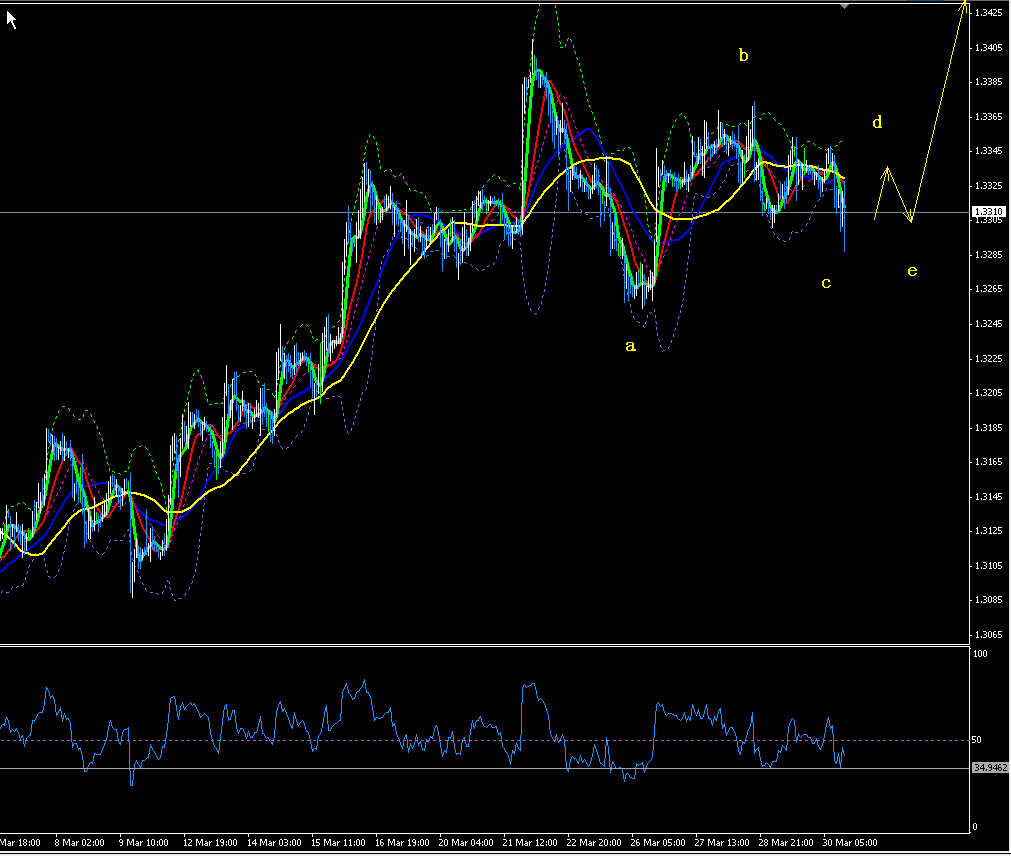Viewport: 1011px width, 856px height.
Task: Select the yellow text label "e"
Action: click(x=911, y=269)
